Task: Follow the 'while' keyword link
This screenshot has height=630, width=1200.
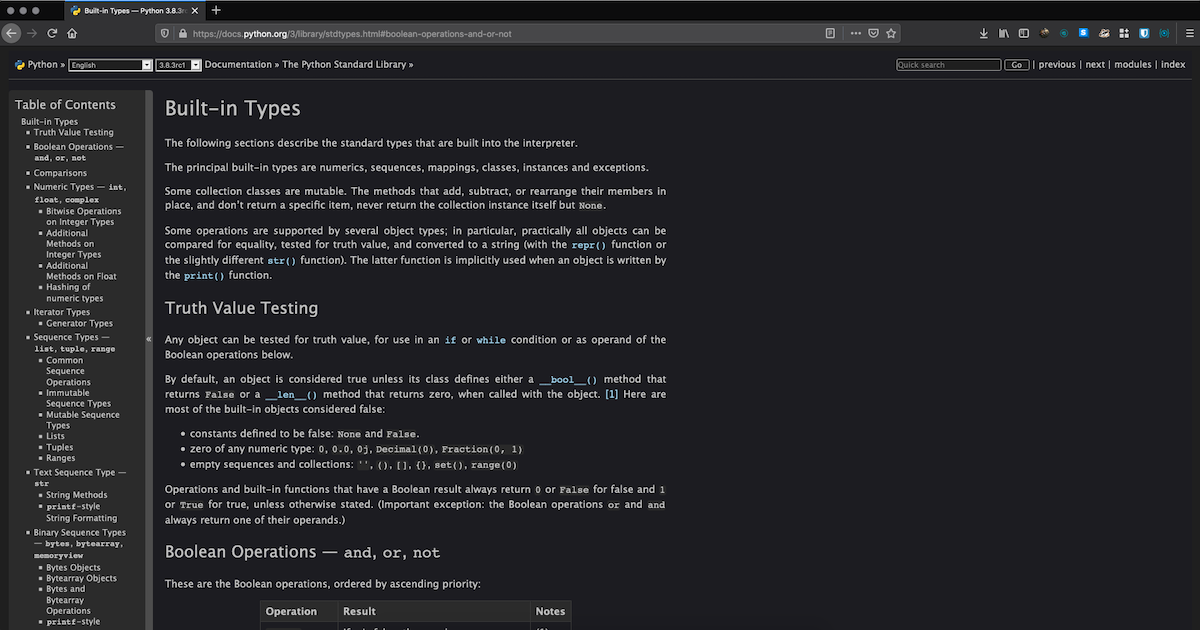Action: (x=491, y=340)
